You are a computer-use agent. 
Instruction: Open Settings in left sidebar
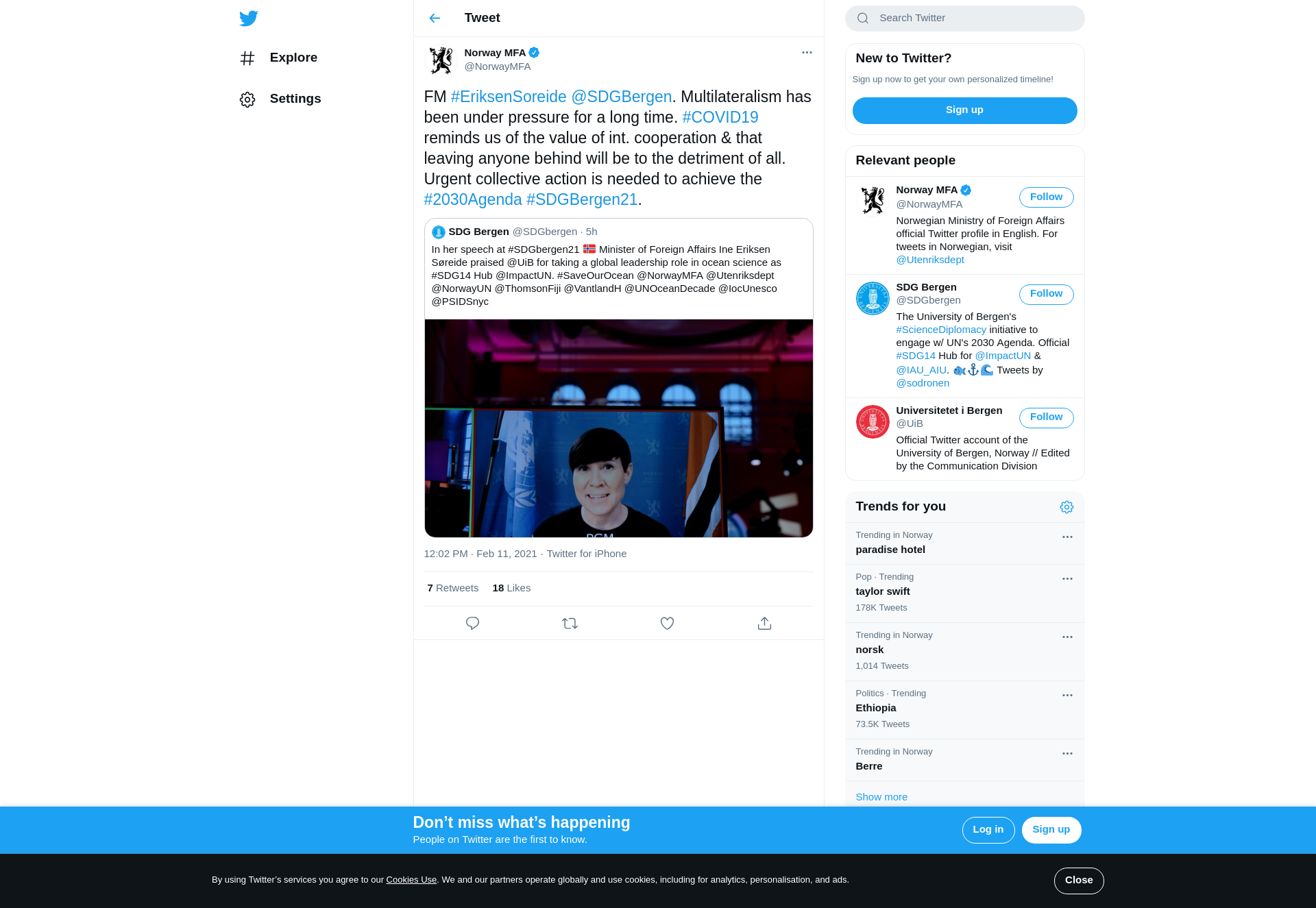pyautogui.click(x=295, y=99)
